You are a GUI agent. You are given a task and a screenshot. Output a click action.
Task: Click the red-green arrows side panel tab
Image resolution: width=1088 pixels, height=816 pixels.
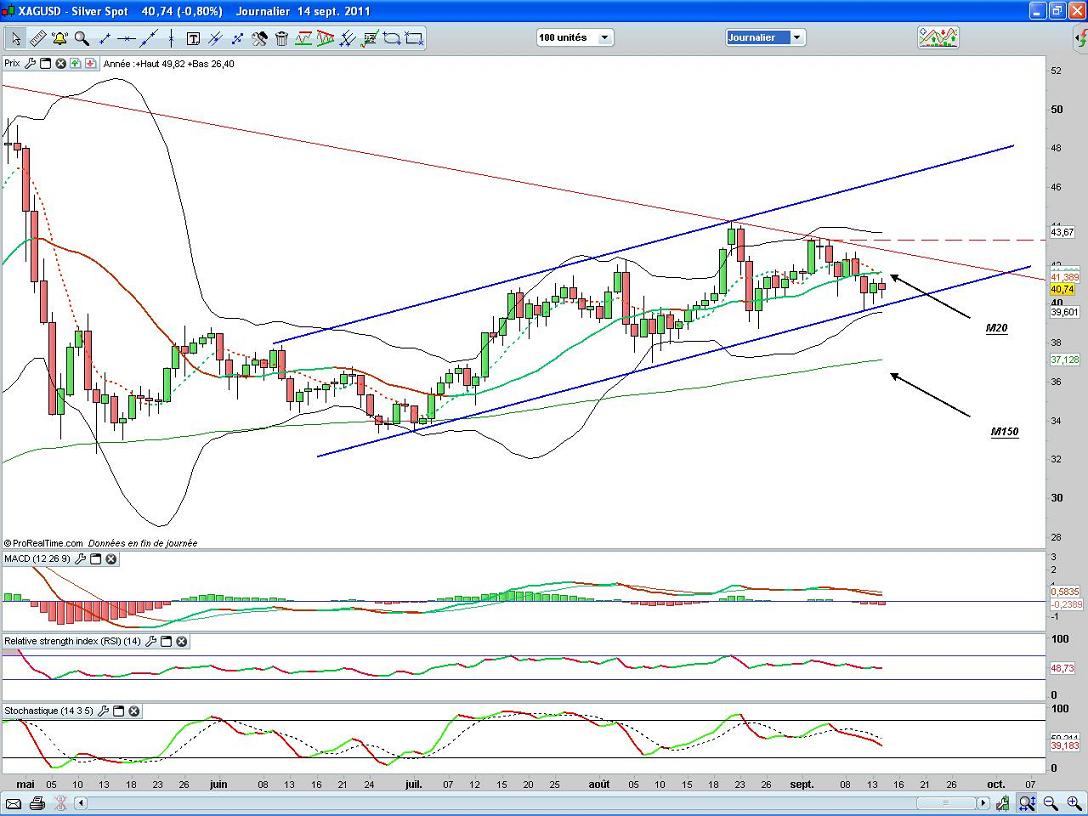coord(1081,38)
